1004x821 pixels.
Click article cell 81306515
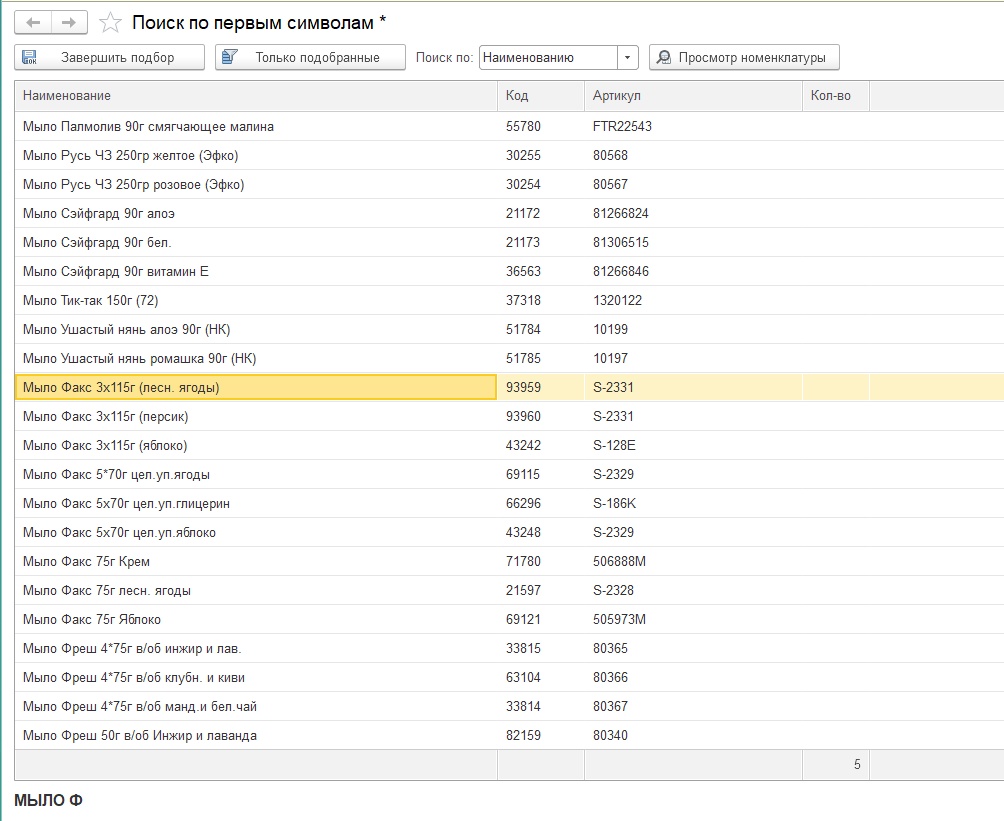click(x=693, y=242)
